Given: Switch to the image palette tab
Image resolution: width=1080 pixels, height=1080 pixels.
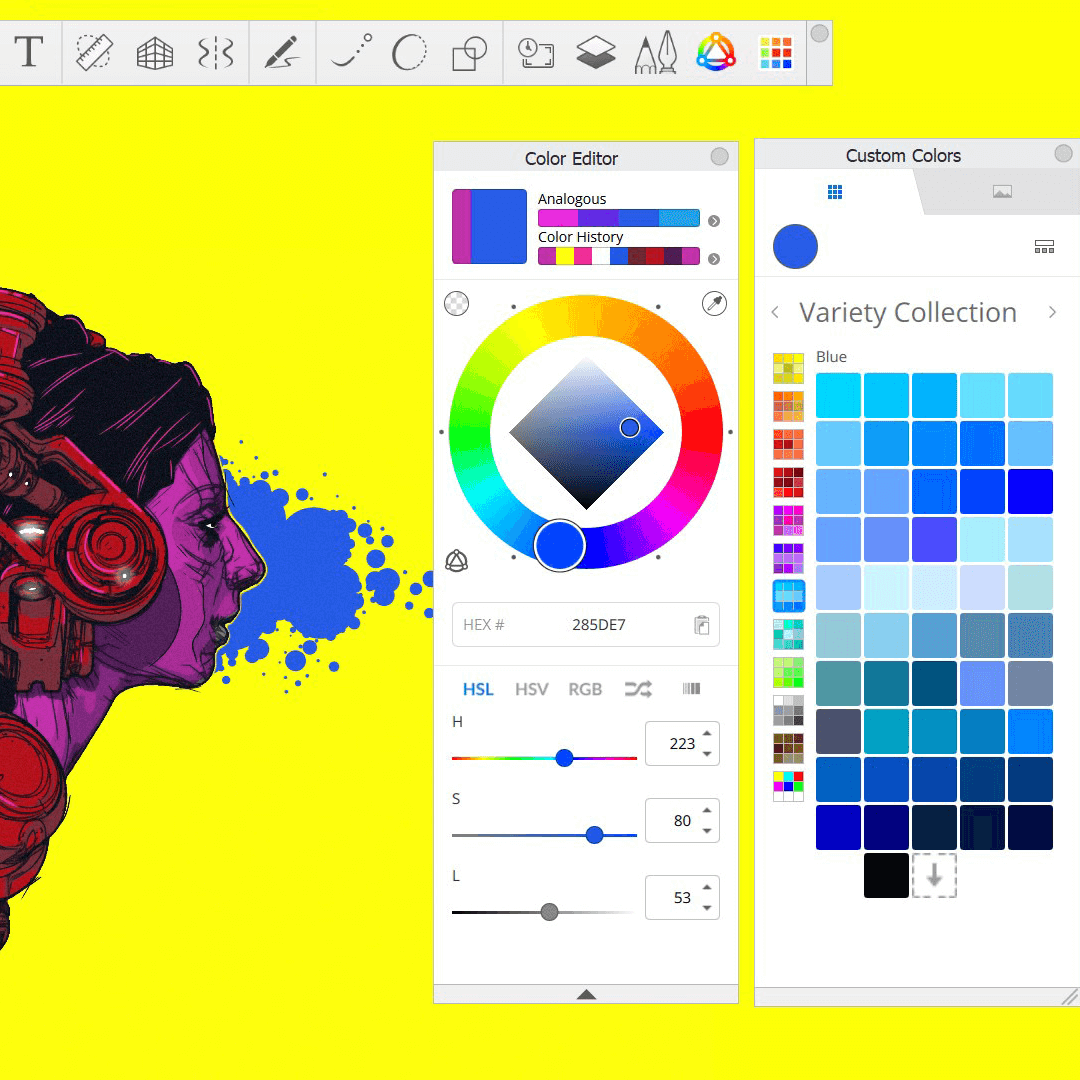Looking at the screenshot, I should tap(1002, 191).
